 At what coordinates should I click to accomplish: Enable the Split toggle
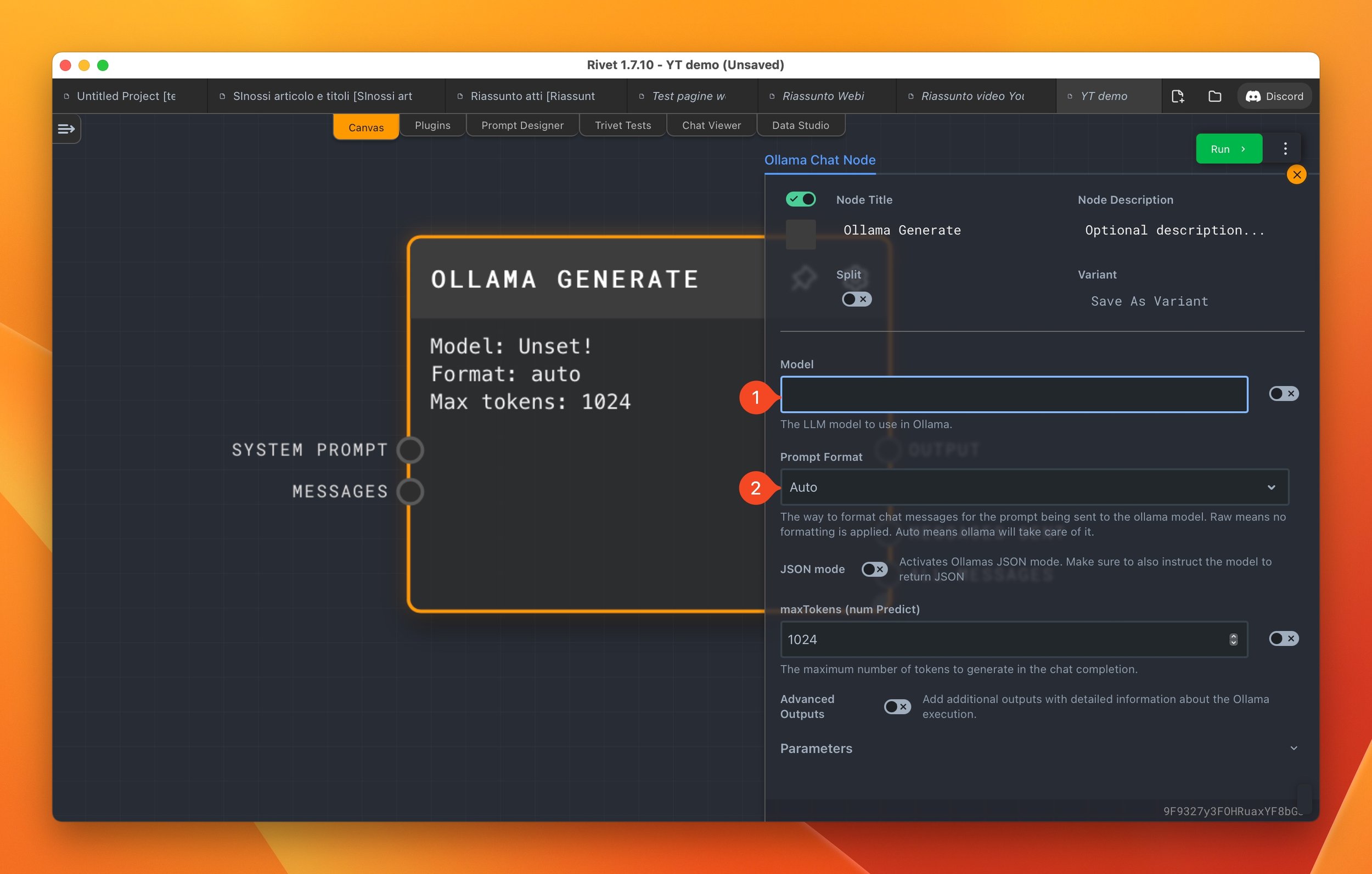pos(856,299)
